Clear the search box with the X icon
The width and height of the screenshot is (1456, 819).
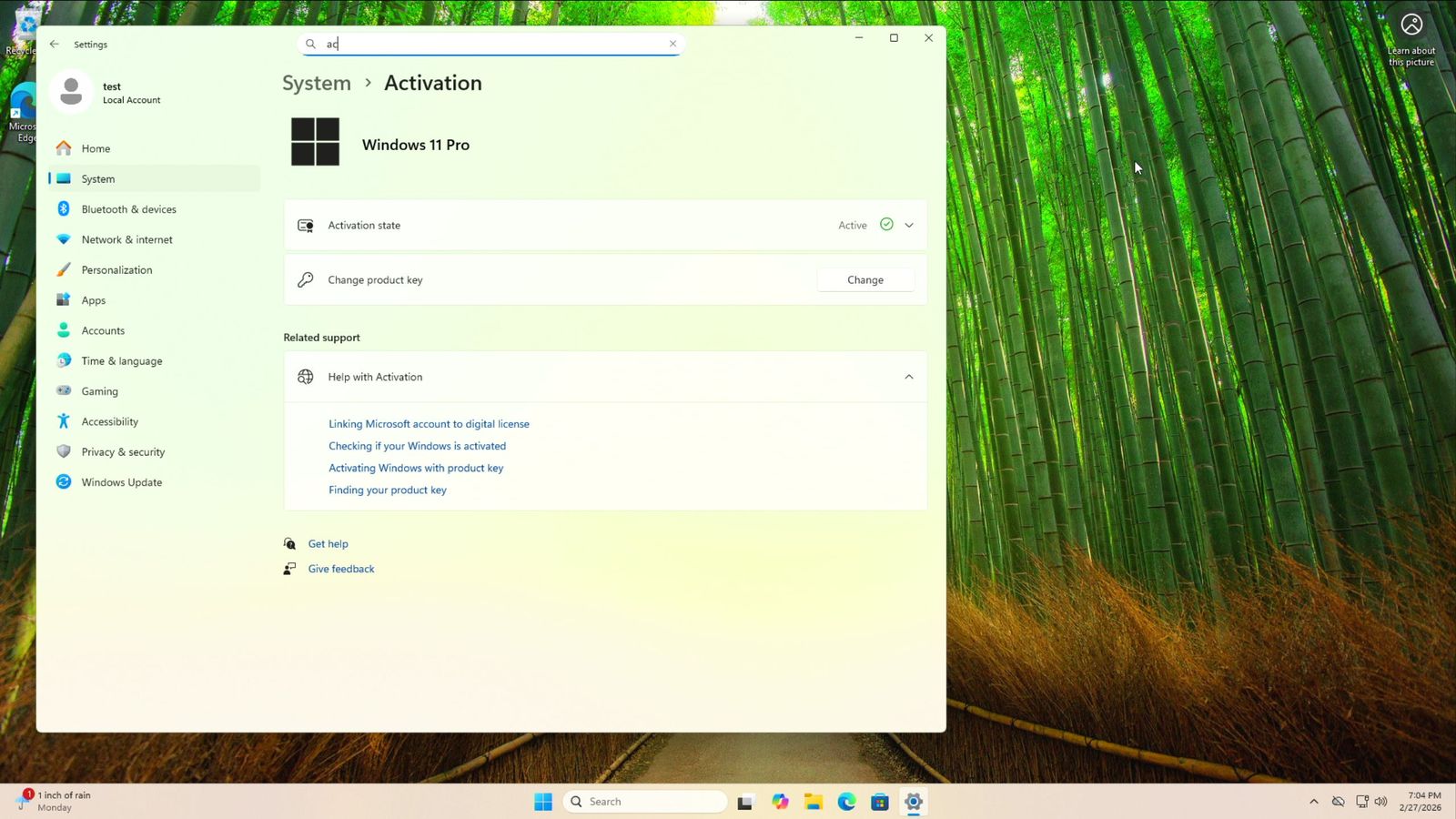click(x=672, y=44)
